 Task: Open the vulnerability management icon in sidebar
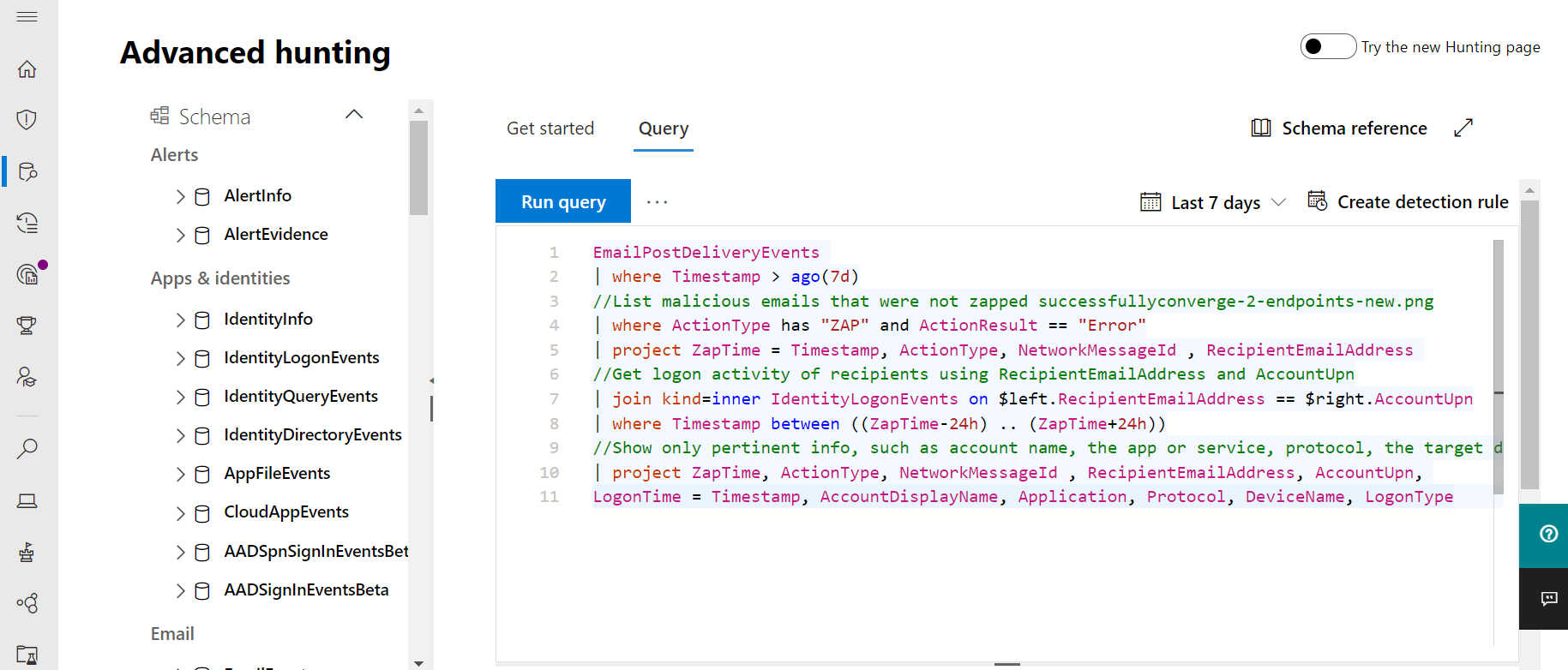tap(27, 552)
